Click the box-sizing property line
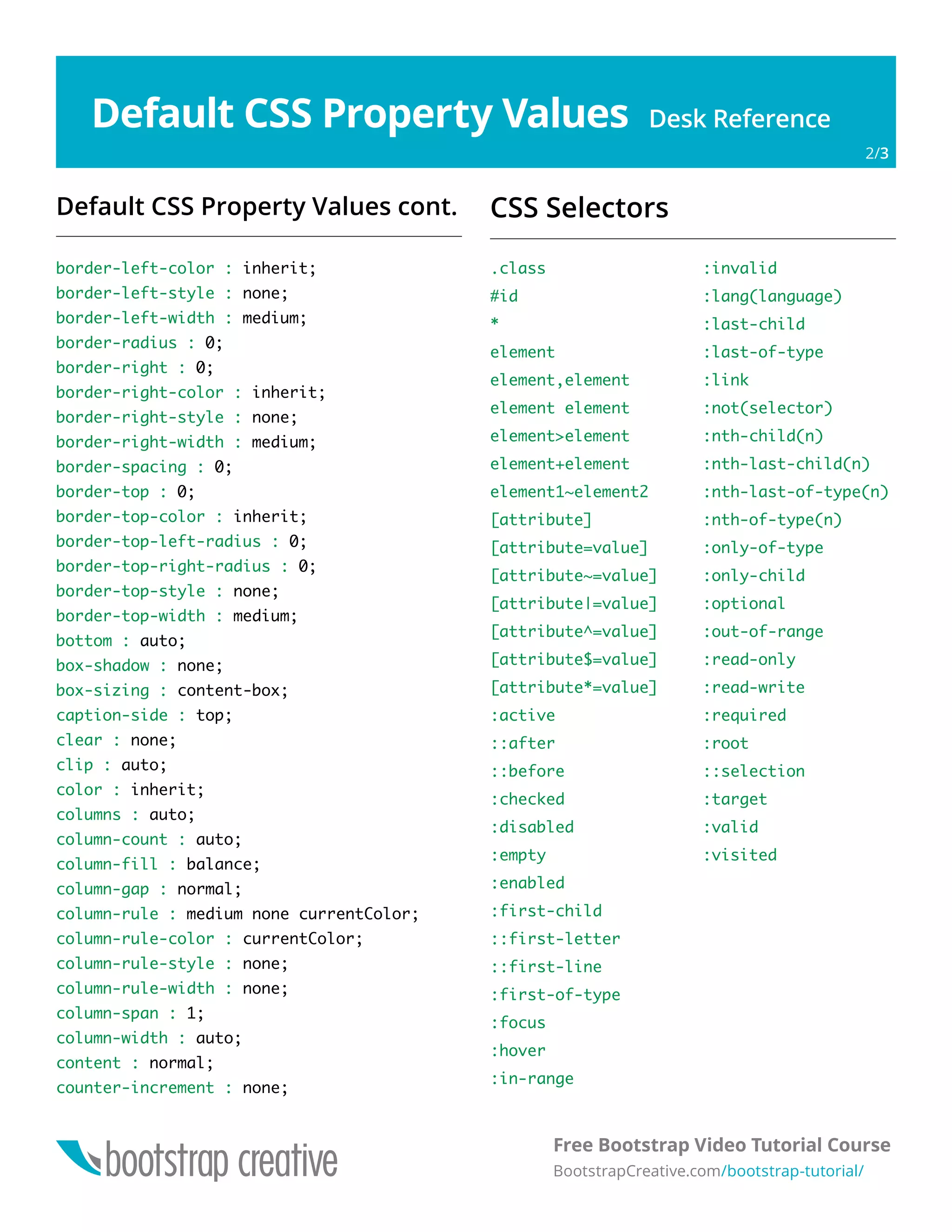This screenshot has height=1232, width=952. pyautogui.click(x=172, y=690)
